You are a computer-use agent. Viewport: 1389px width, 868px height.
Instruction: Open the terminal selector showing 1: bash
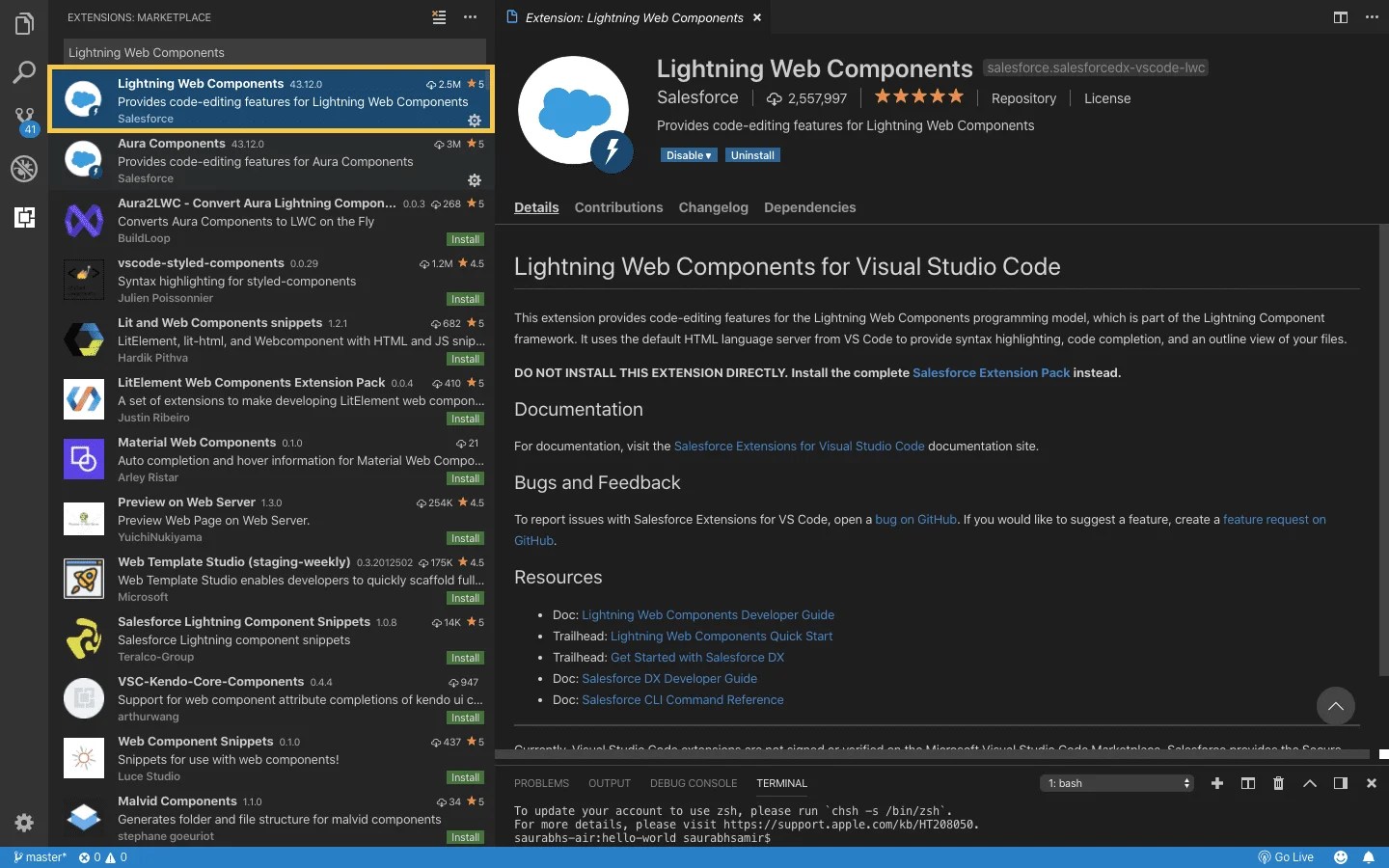click(x=1116, y=783)
